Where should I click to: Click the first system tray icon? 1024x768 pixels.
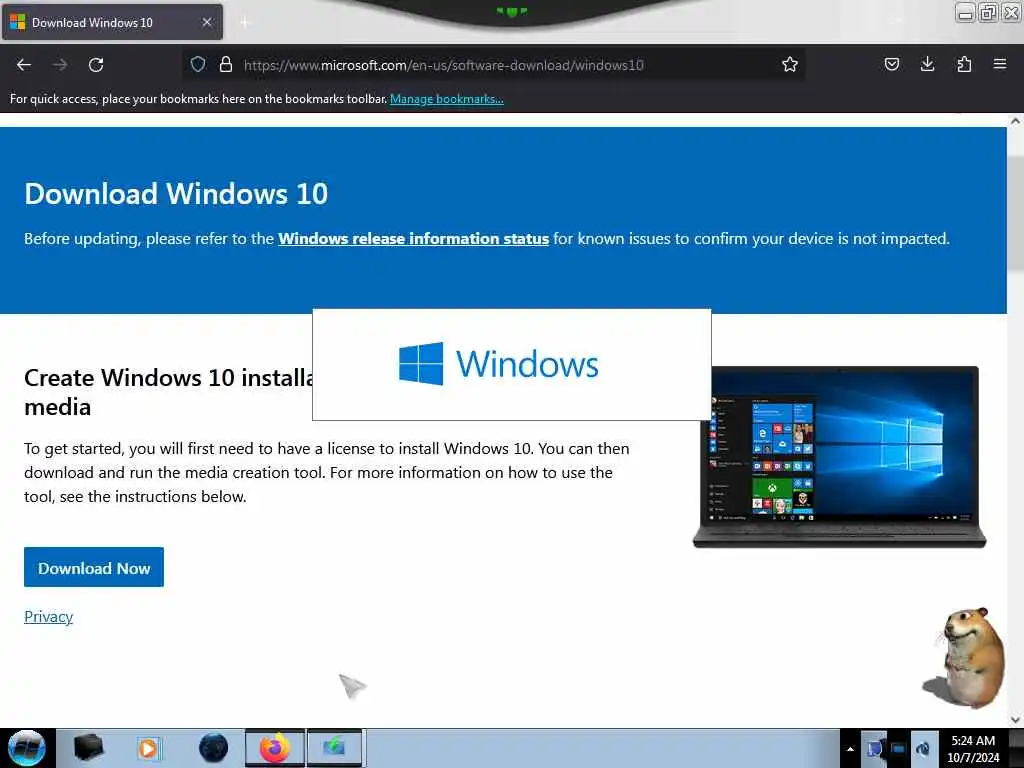click(874, 748)
